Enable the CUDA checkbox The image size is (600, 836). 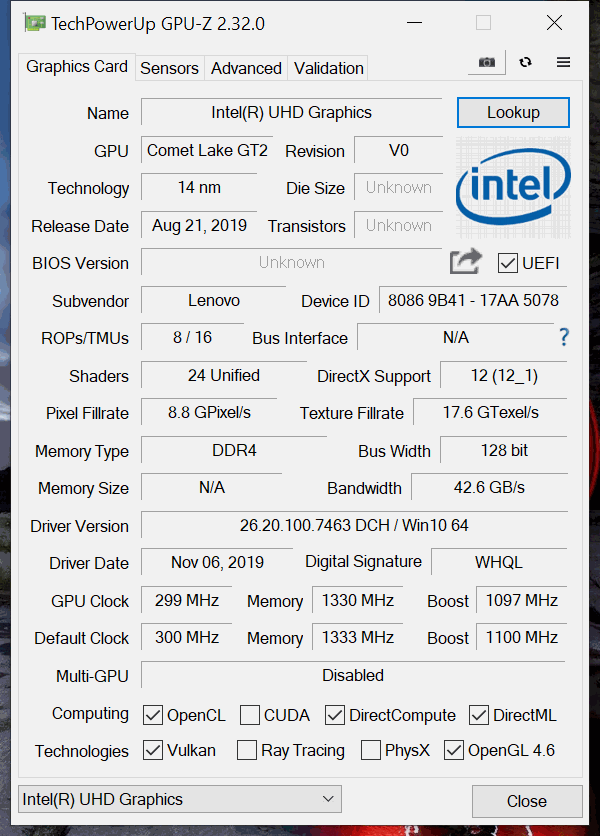pyautogui.click(x=250, y=715)
